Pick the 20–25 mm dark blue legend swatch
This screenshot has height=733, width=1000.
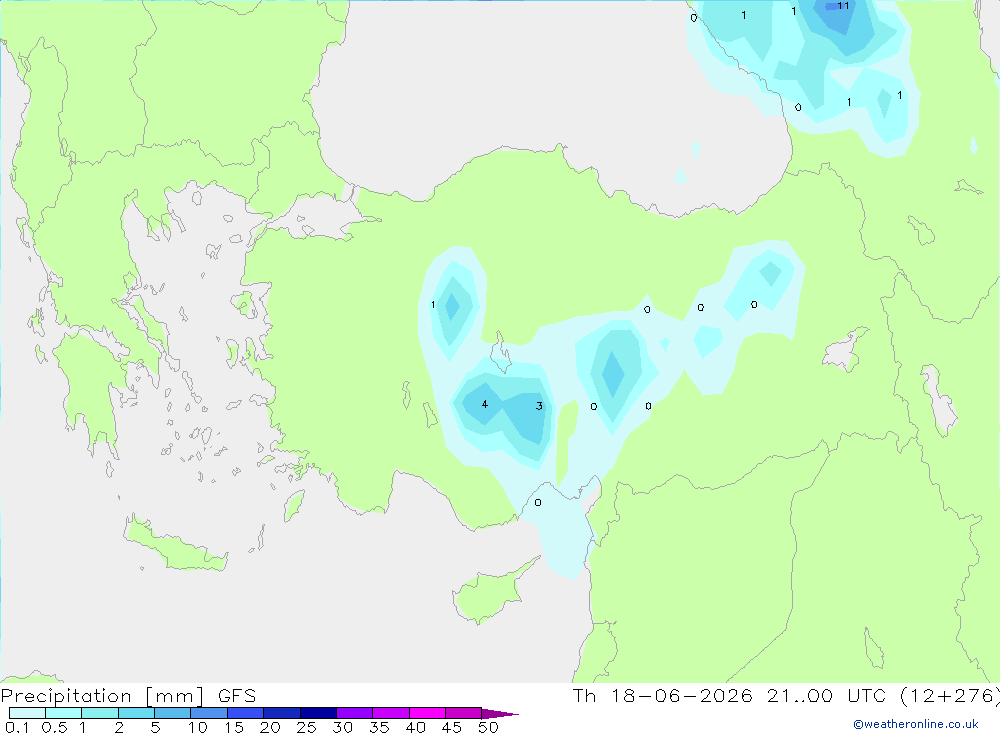point(281,713)
